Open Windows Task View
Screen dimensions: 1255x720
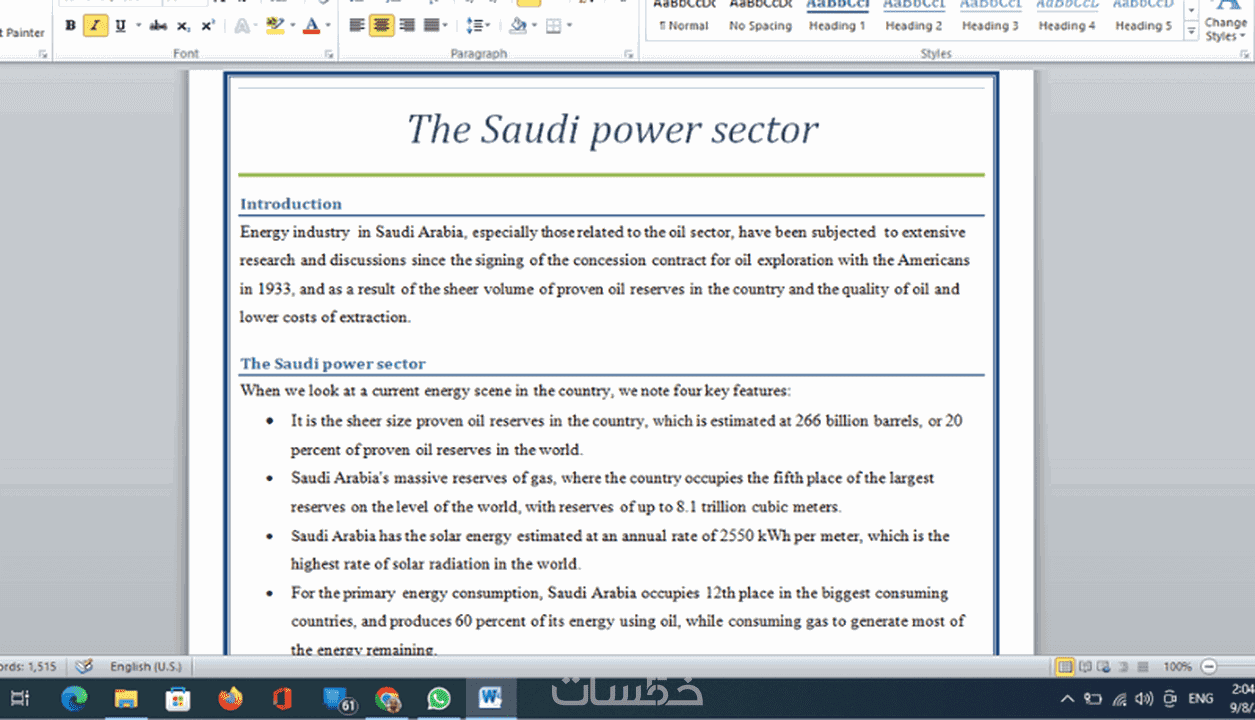coord(19,698)
